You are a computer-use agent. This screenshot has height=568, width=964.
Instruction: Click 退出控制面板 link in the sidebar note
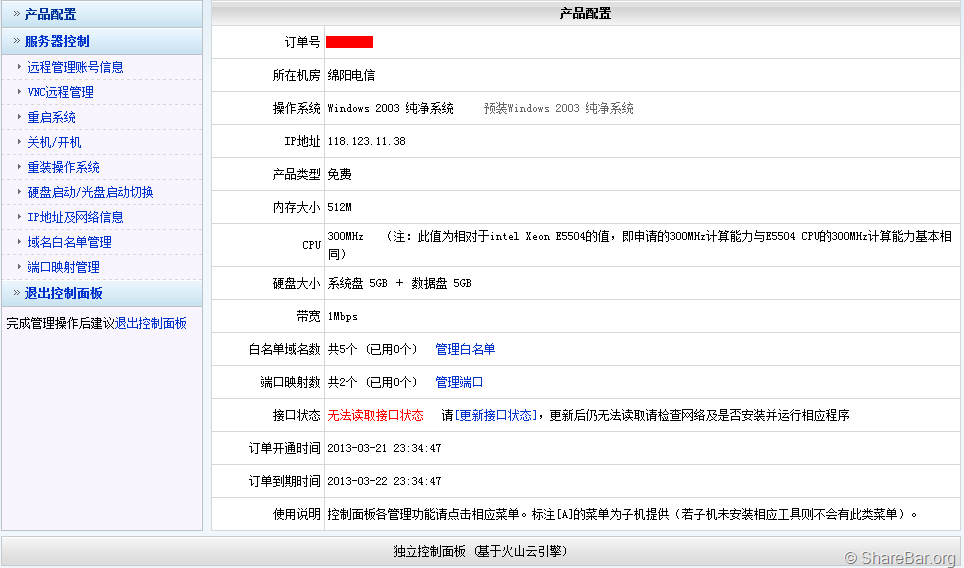point(151,323)
